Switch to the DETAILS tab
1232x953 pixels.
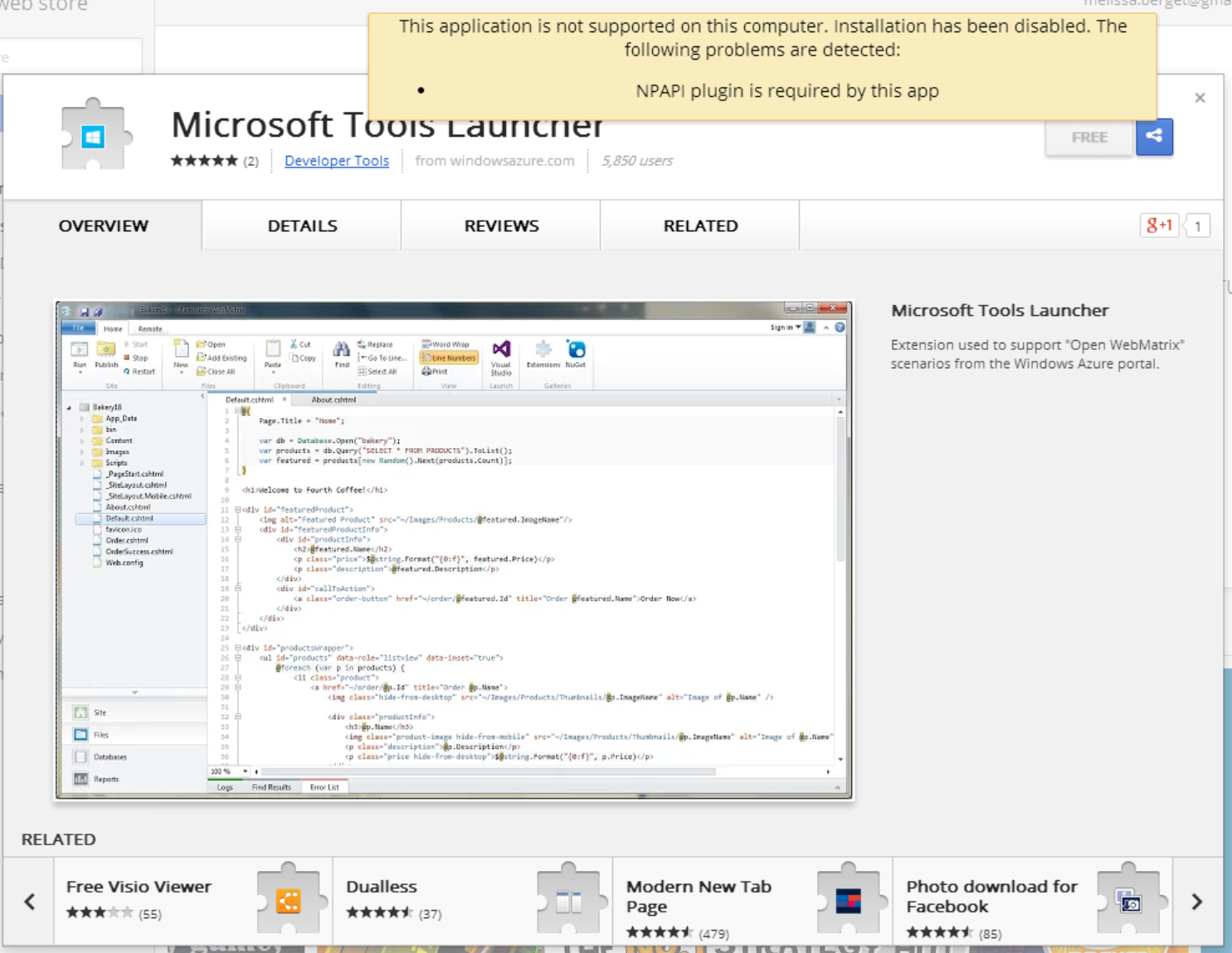click(302, 226)
